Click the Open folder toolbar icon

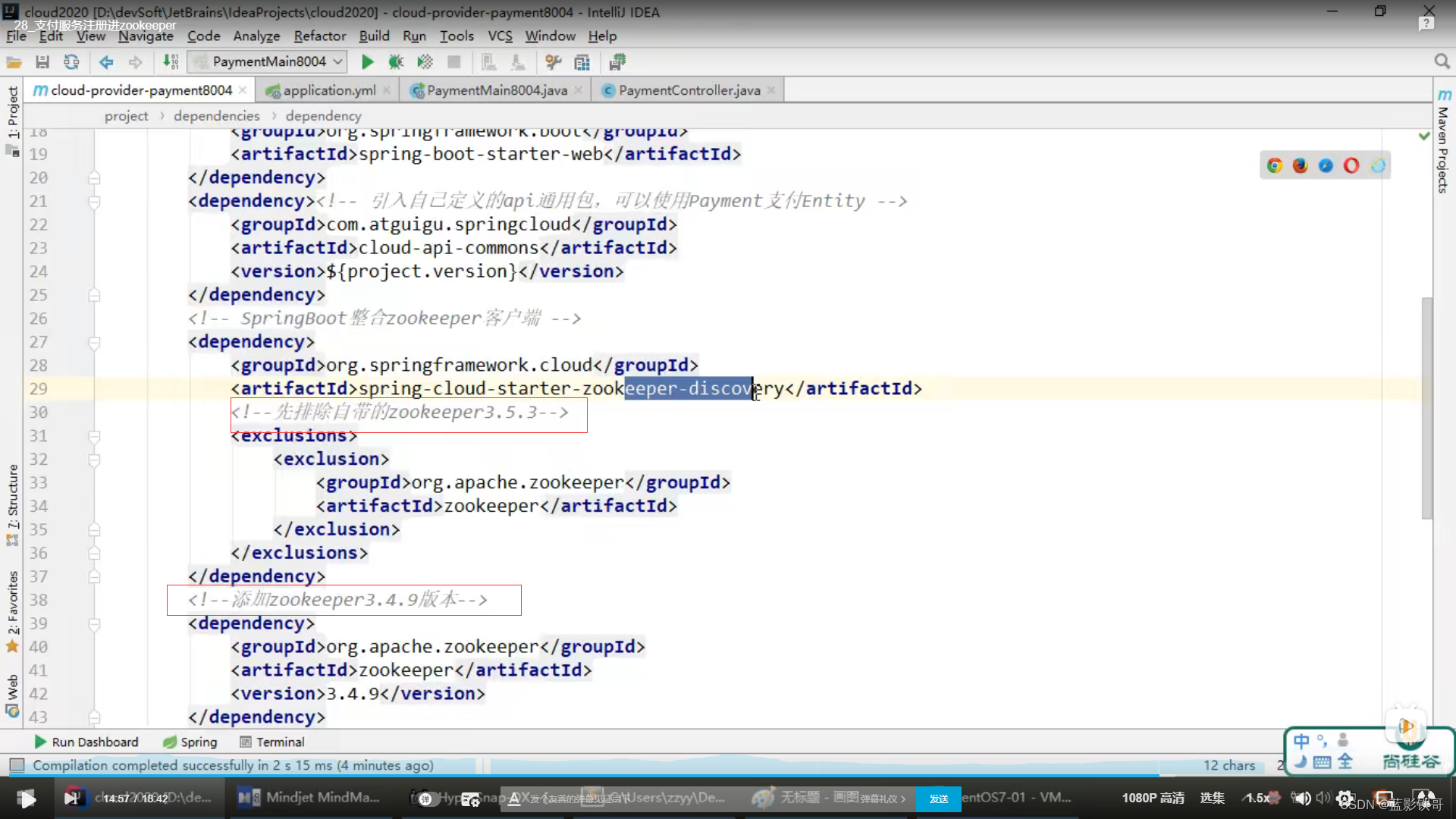tap(14, 62)
